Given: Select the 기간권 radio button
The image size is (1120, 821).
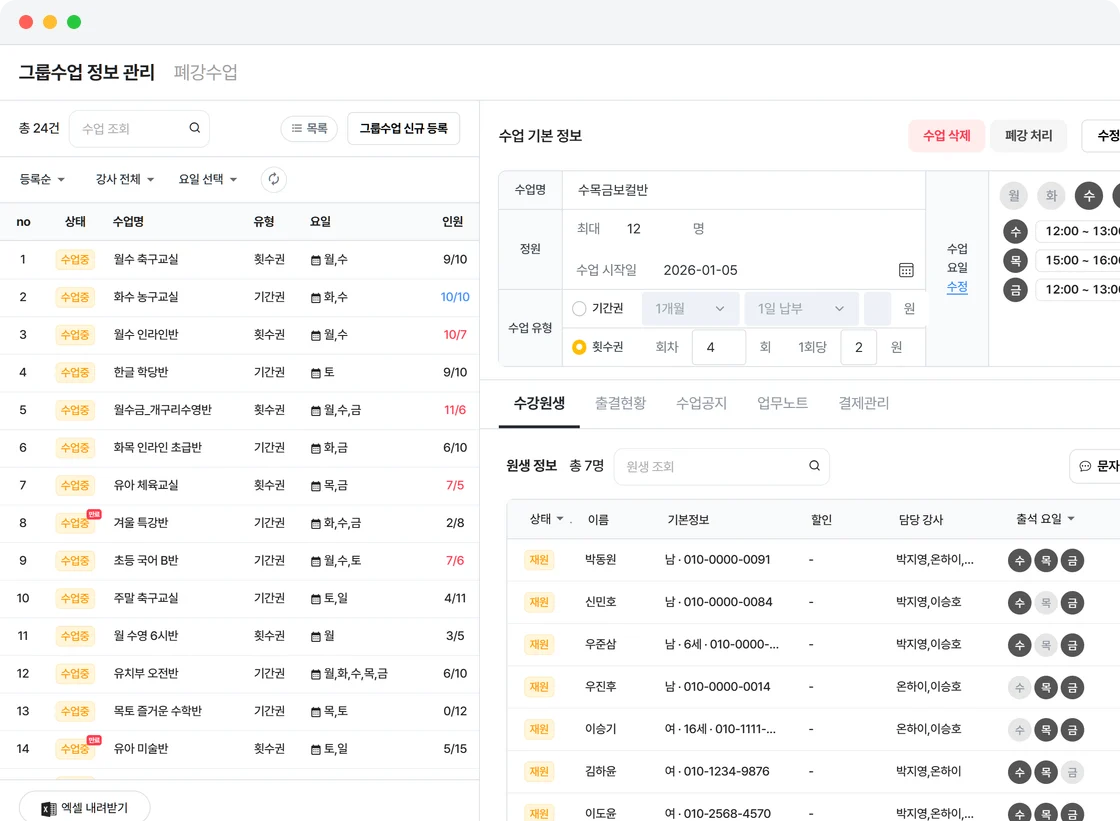Looking at the screenshot, I should click(579, 309).
